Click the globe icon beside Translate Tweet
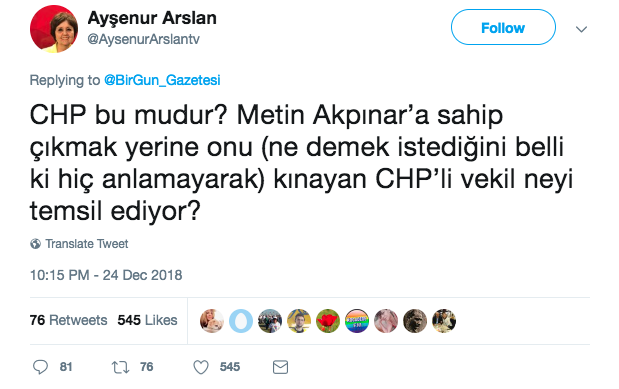 [x=35, y=244]
